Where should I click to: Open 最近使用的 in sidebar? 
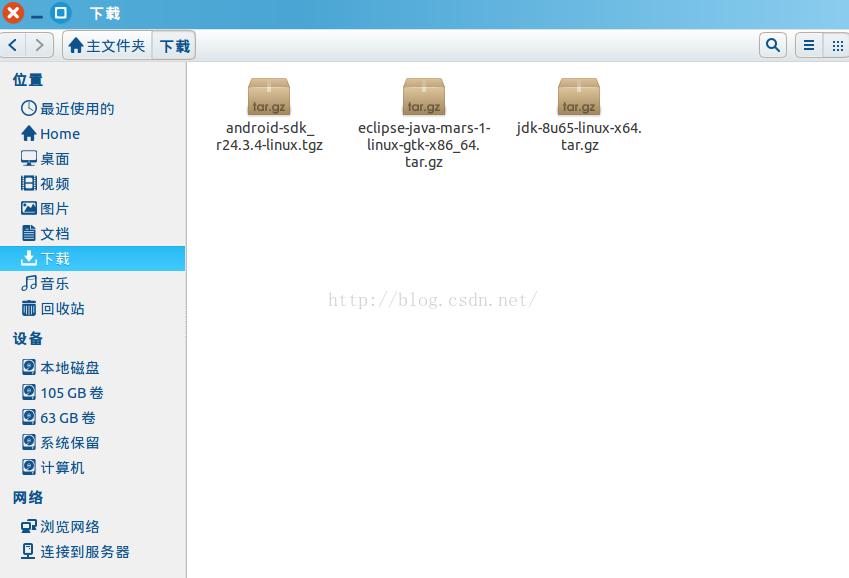coord(76,109)
